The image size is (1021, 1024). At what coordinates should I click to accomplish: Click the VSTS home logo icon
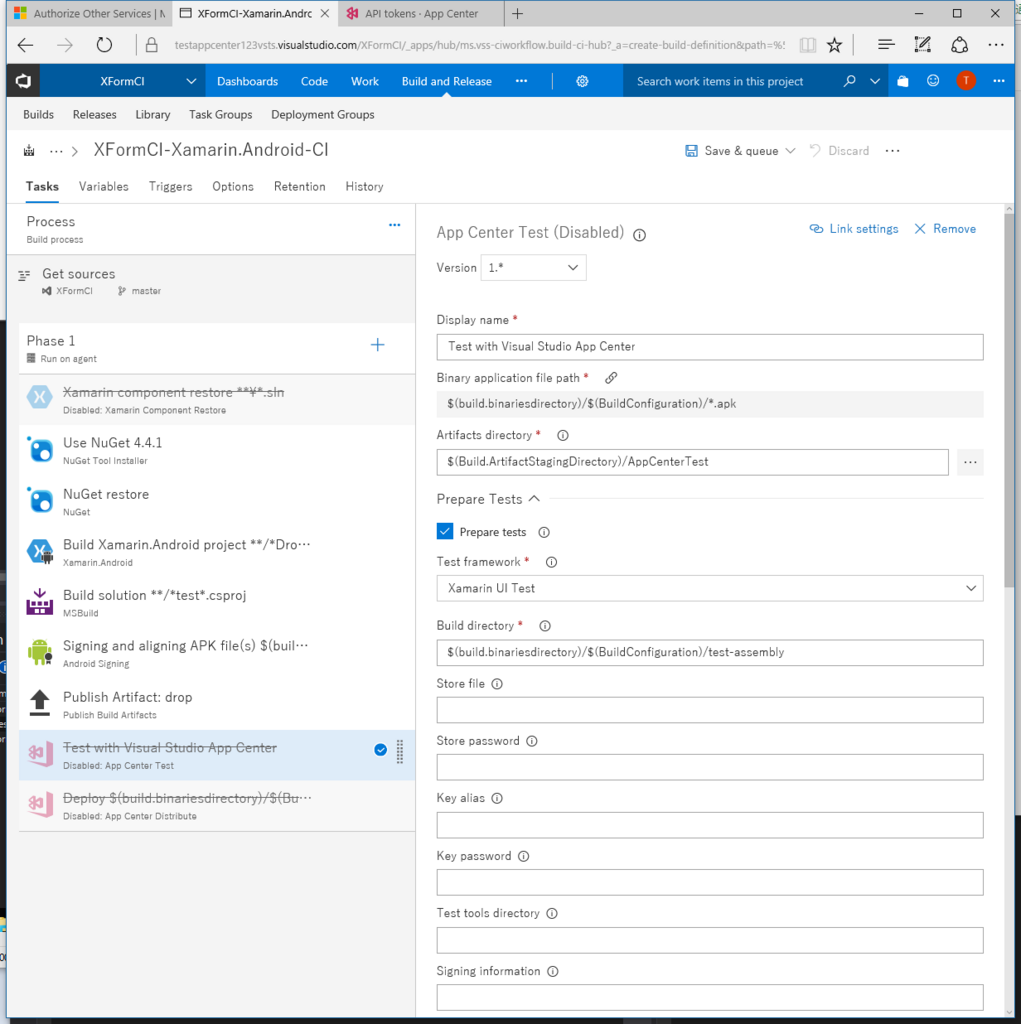point(24,81)
